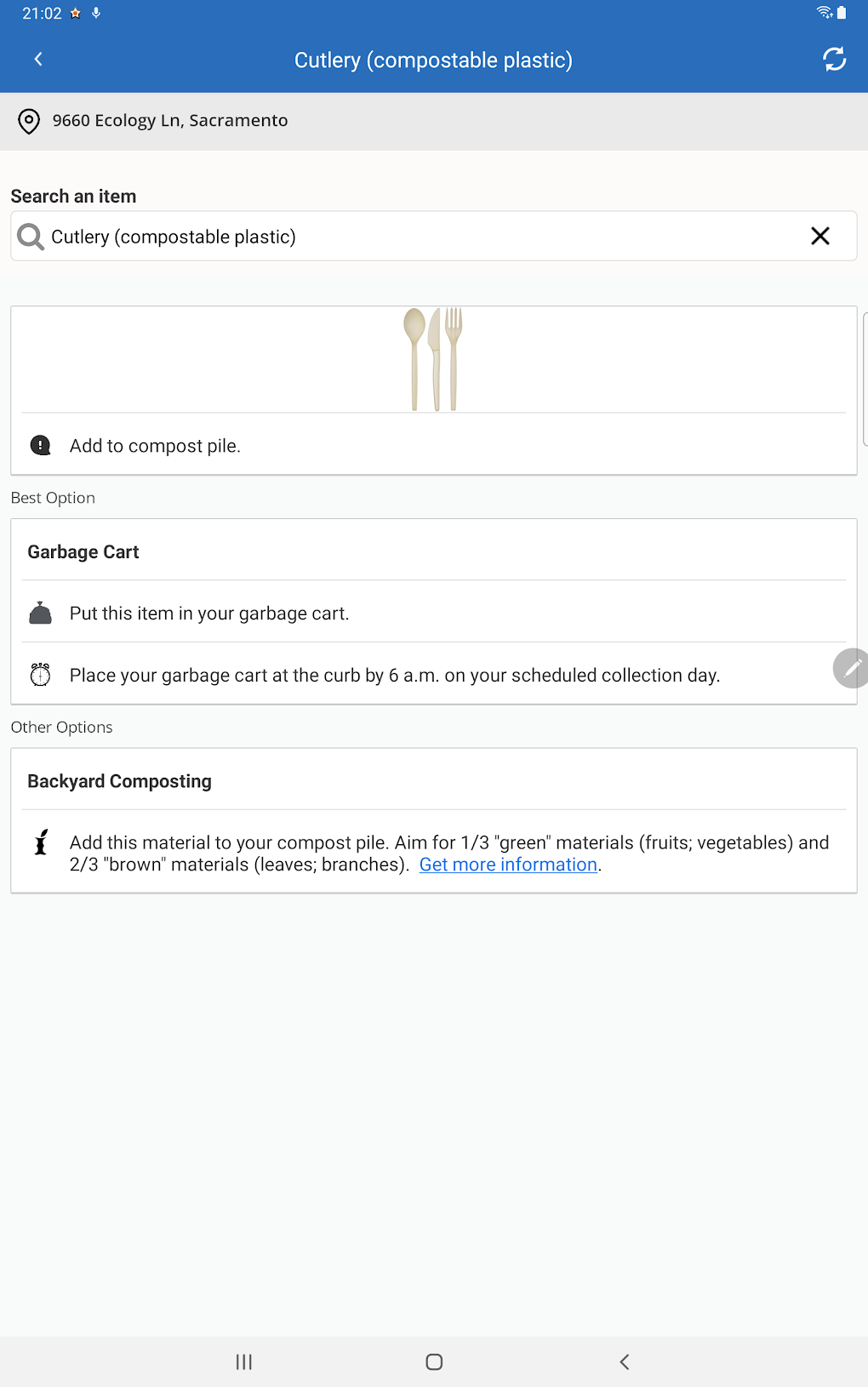Tap the alarm clock collection-day icon

tap(40, 674)
